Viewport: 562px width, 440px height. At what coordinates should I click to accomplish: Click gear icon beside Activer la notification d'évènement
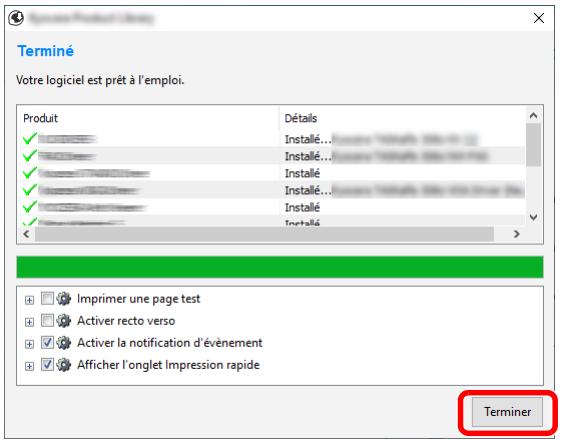click(64, 343)
